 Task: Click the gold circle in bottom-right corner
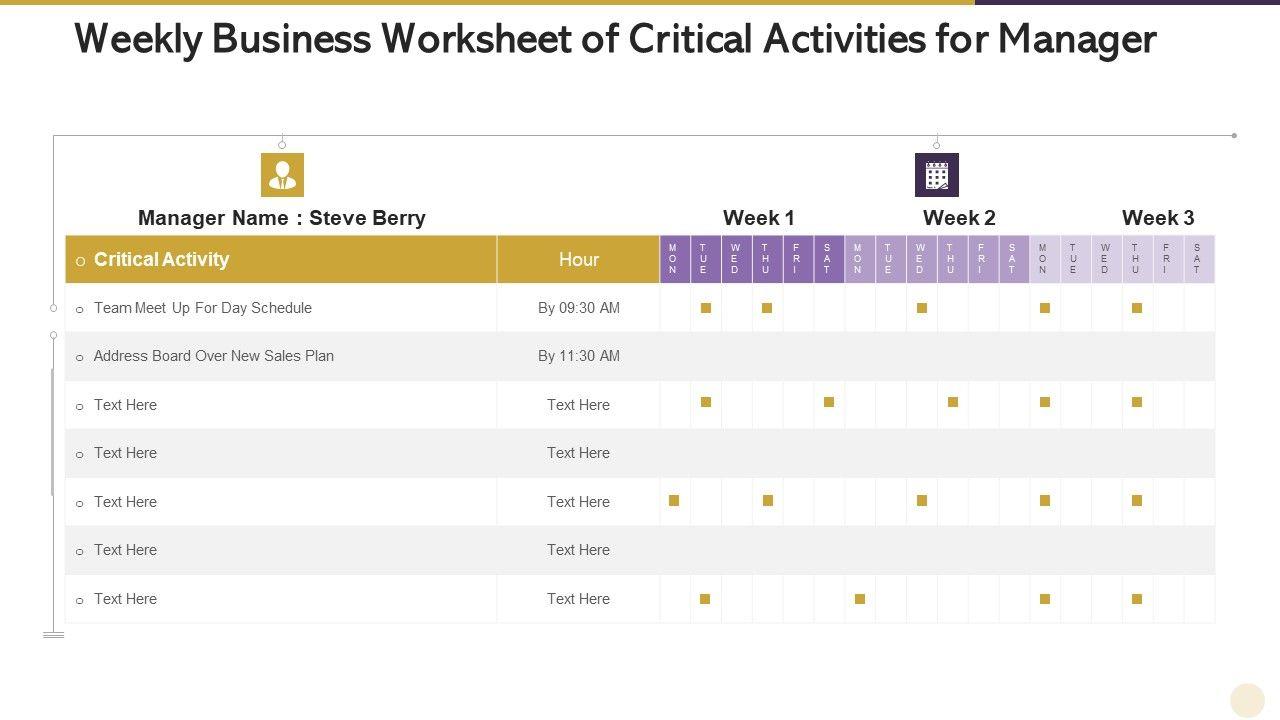tap(1247, 700)
